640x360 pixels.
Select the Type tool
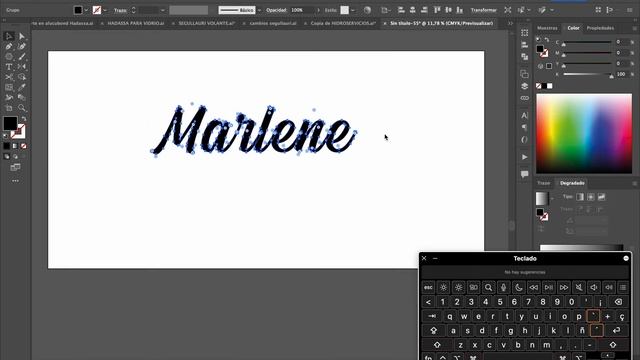pyautogui.click(x=9, y=67)
